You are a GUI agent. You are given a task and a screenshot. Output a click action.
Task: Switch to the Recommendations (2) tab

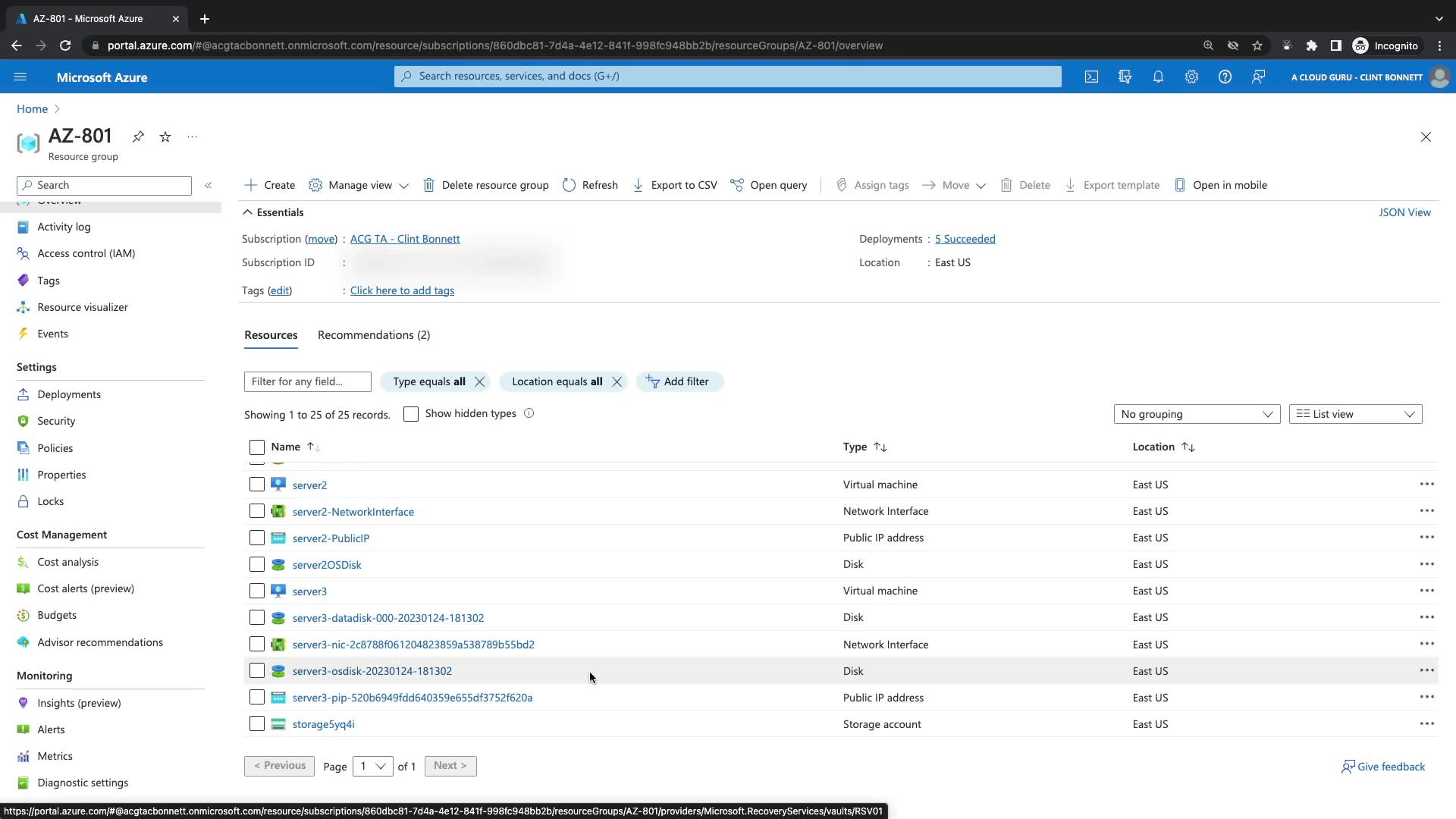(x=373, y=335)
